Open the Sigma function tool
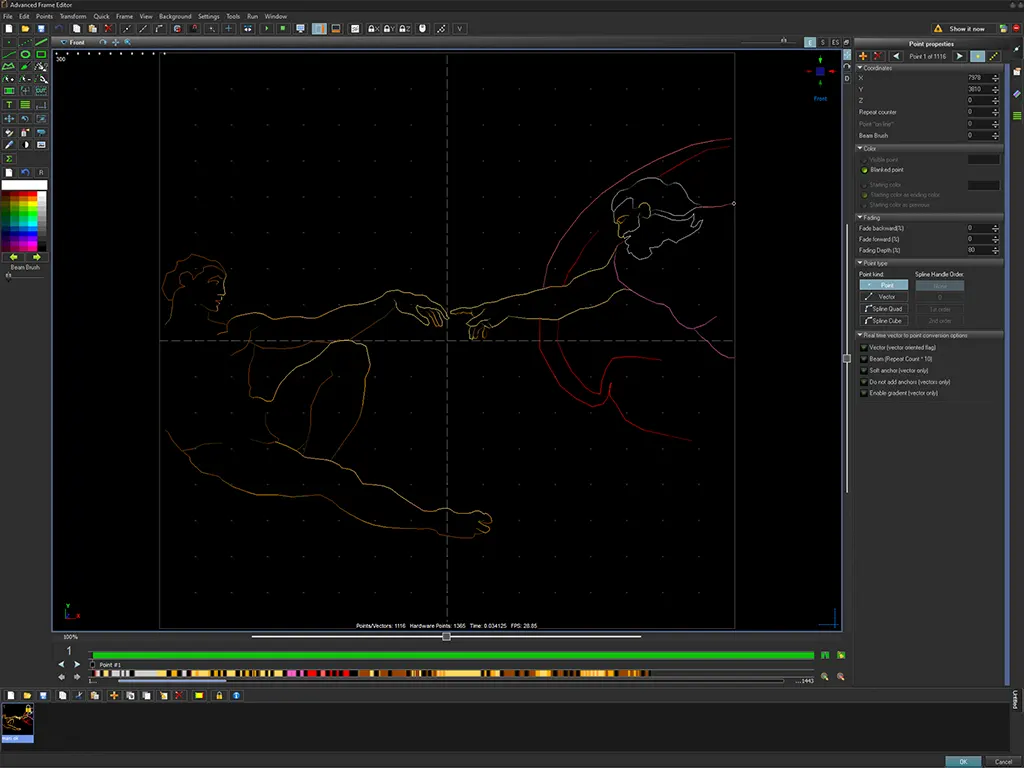 (9, 158)
